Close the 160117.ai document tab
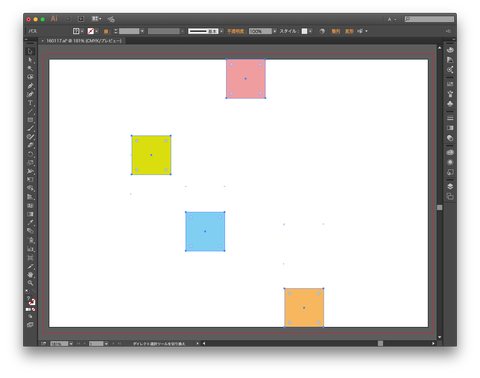This screenshot has width=480, height=378. (x=42, y=41)
